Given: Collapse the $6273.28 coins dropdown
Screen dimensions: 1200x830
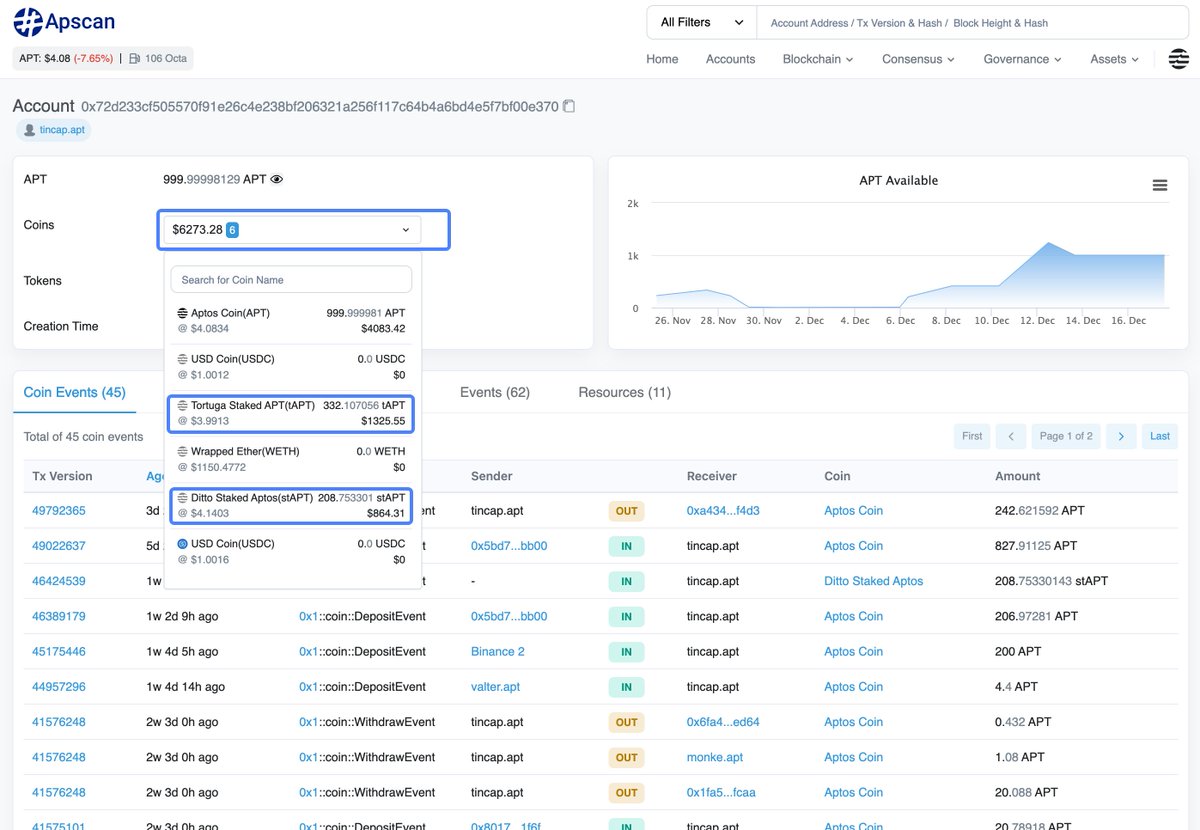Looking at the screenshot, I should click(291, 230).
